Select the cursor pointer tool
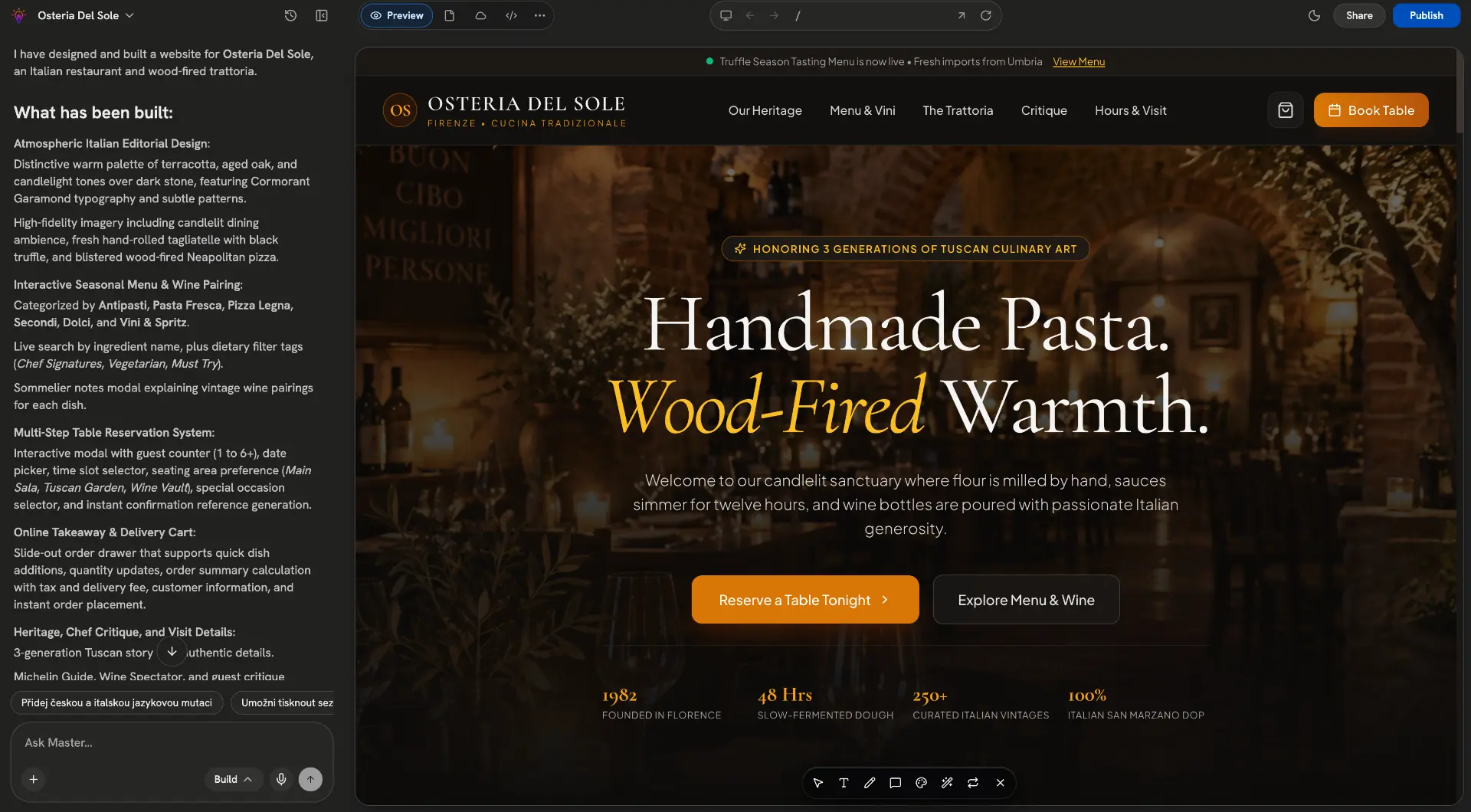The image size is (1471, 812). tap(817, 783)
